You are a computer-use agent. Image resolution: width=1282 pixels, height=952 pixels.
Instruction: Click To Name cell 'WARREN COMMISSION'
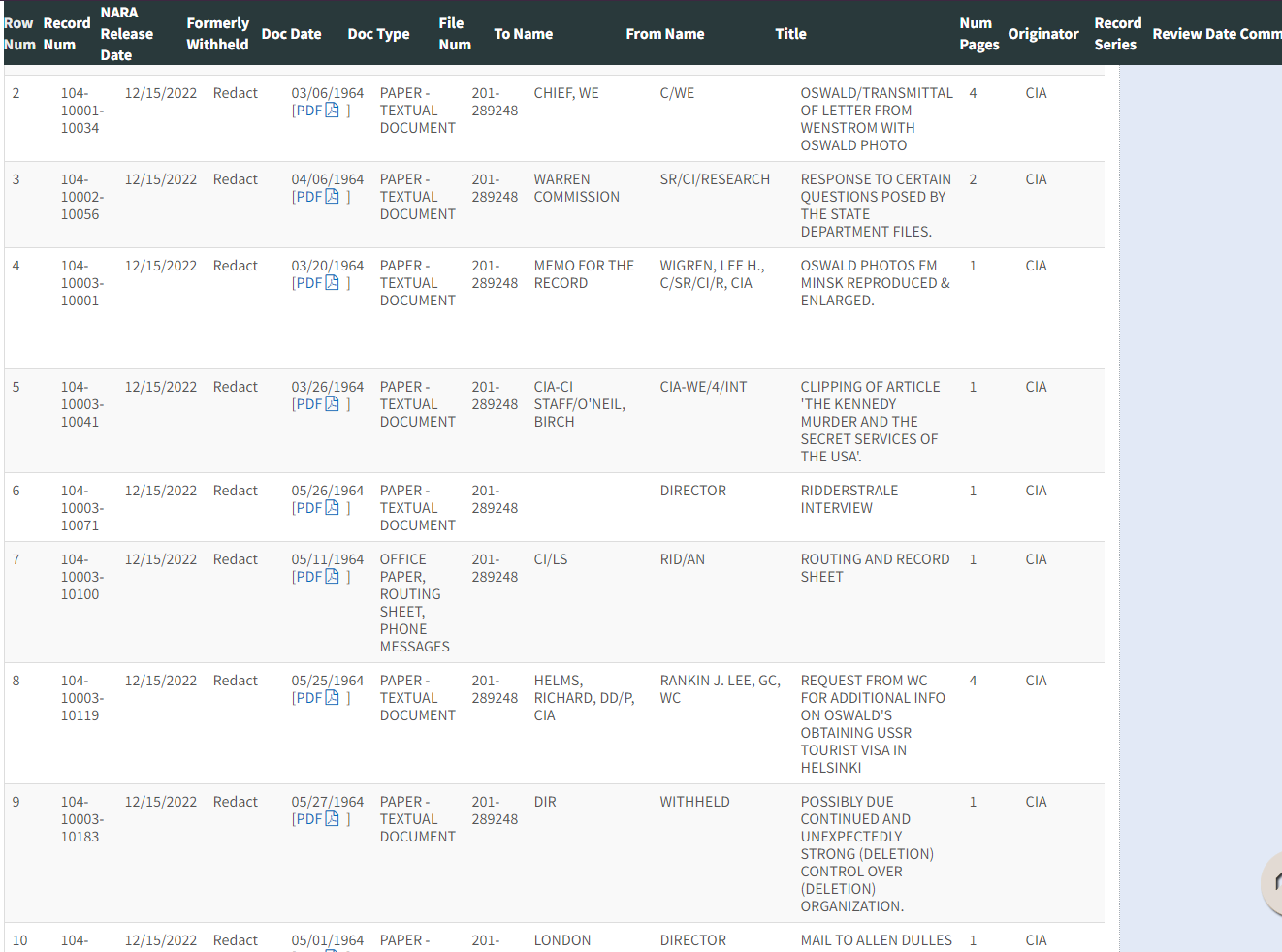click(x=576, y=188)
